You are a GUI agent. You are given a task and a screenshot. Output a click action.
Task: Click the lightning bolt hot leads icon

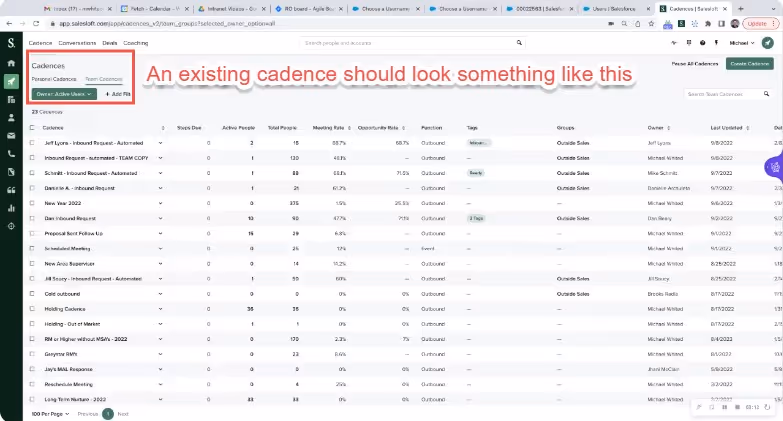point(716,43)
